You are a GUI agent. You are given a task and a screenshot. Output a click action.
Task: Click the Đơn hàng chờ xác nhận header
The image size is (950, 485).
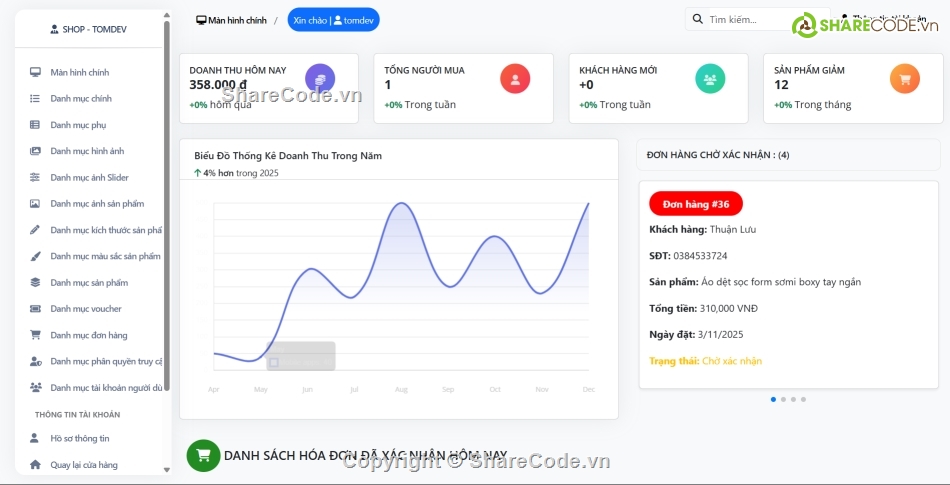788,155
